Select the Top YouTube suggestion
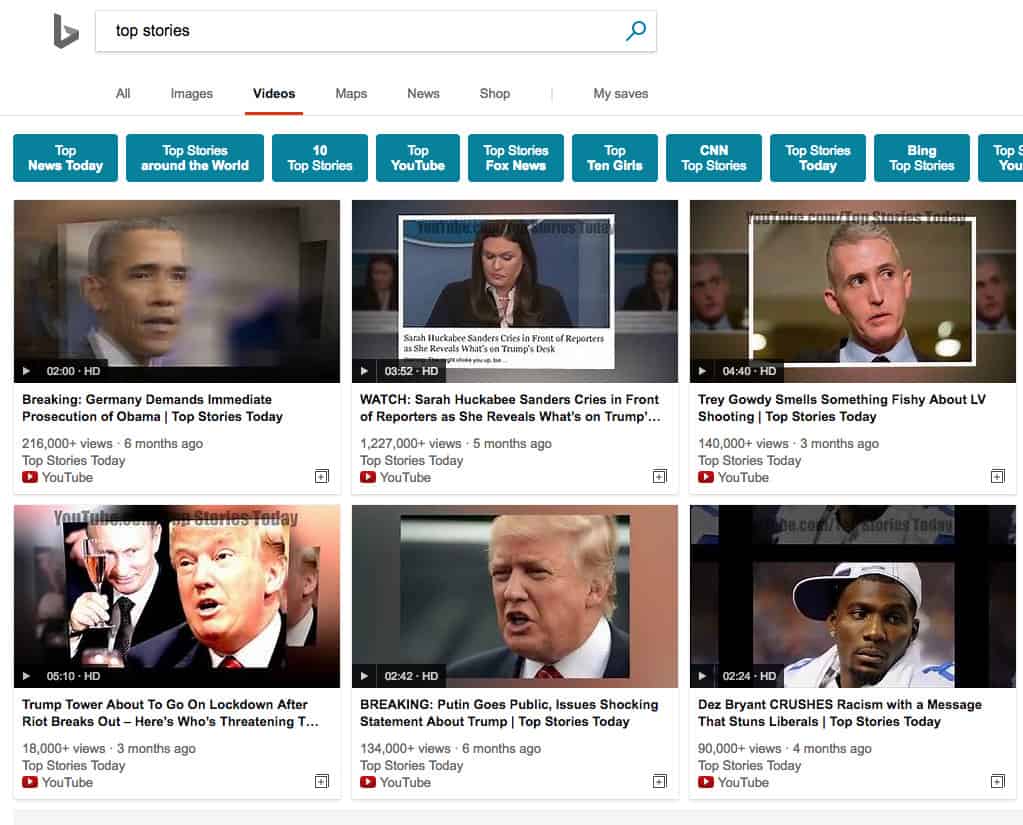 (418, 158)
